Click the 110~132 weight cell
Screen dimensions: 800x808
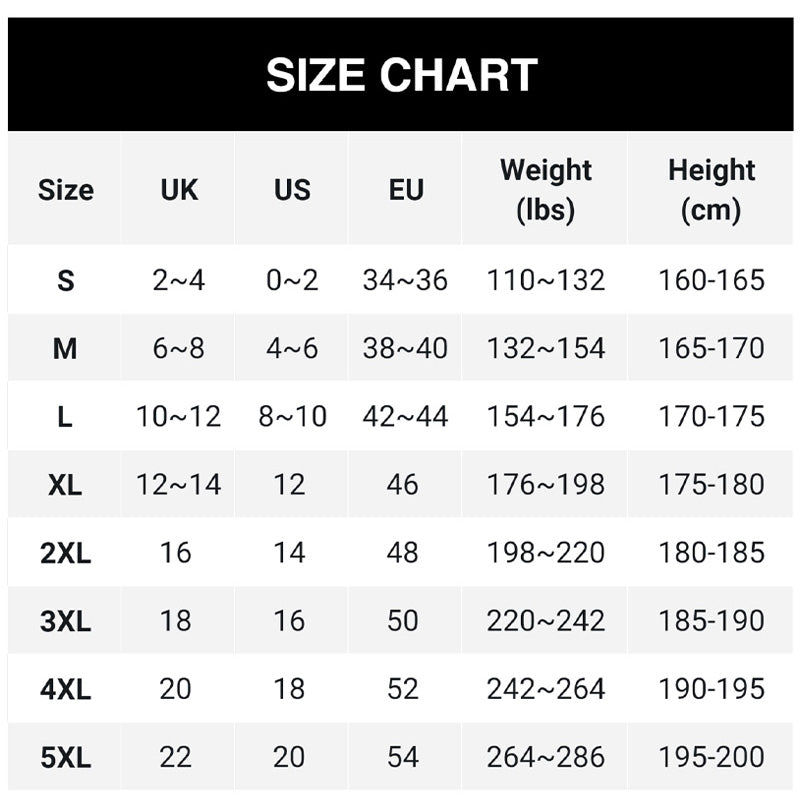tap(546, 280)
